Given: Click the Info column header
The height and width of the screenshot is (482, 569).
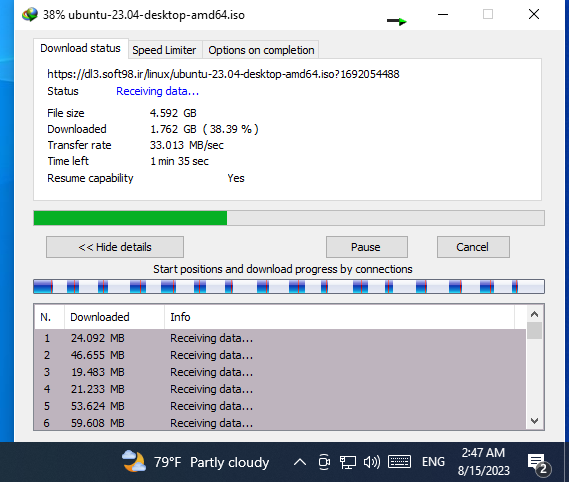Looking at the screenshot, I should pos(339,317).
